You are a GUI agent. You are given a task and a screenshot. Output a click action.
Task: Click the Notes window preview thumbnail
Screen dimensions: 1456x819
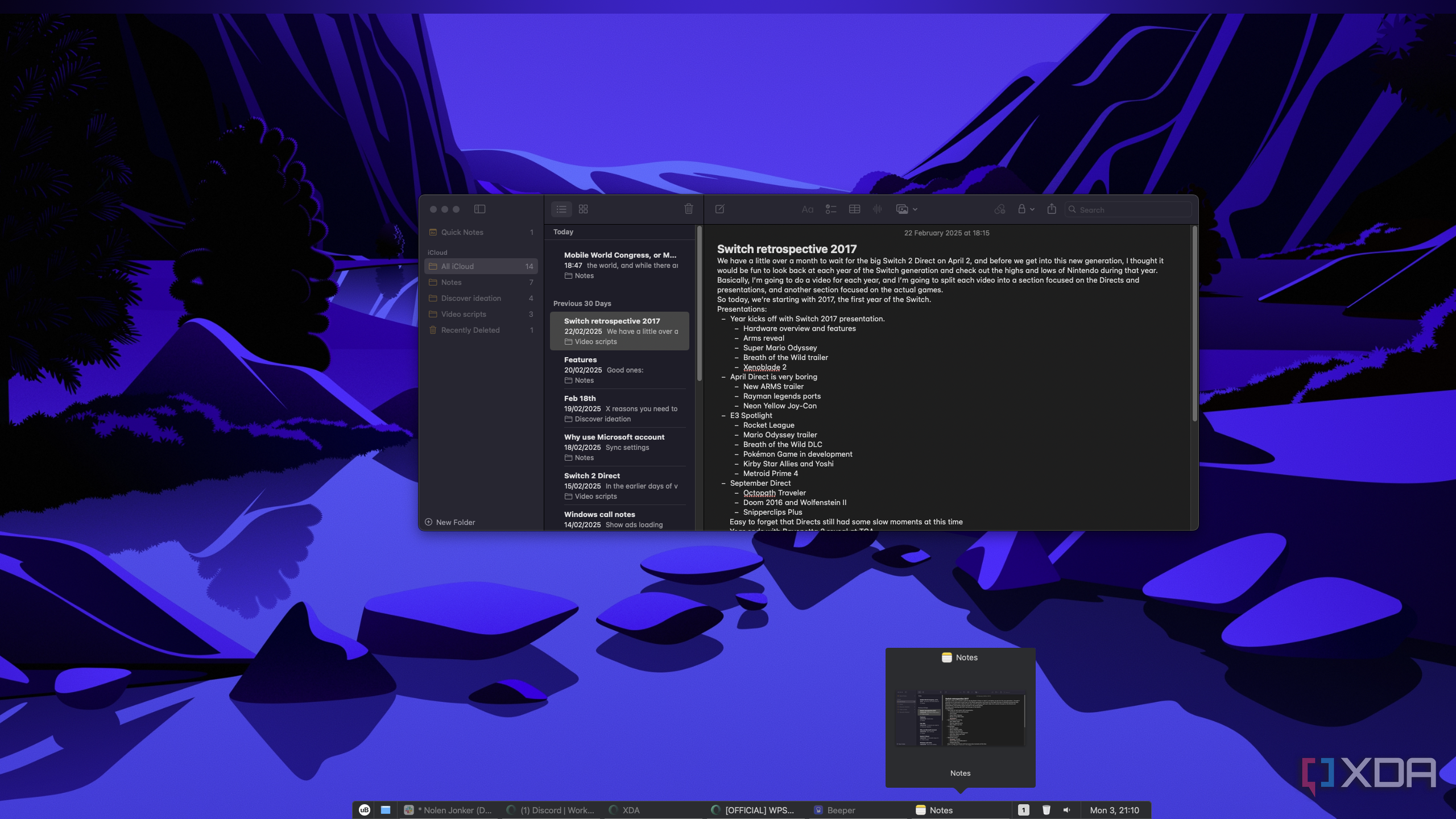pyautogui.click(x=960, y=719)
